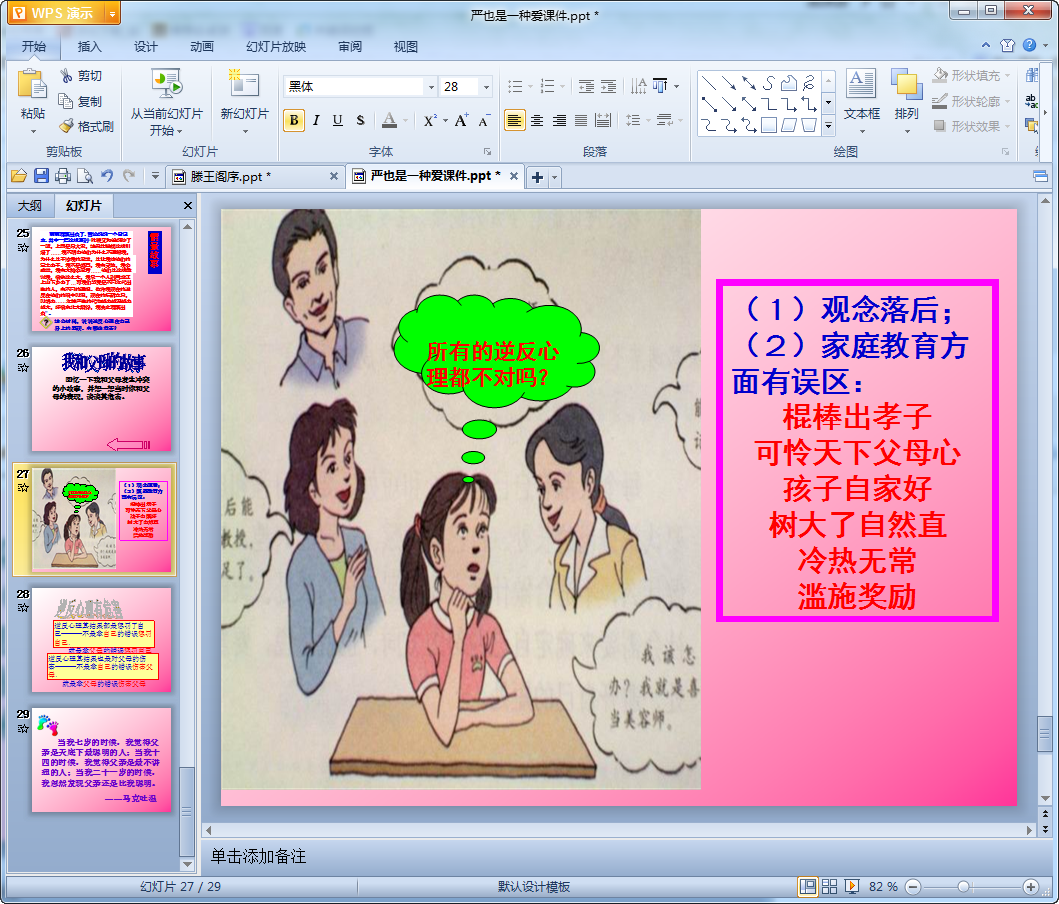The image size is (1059, 904).
Task: Open the font dialog launcher in 字体 group
Action: click(487, 152)
